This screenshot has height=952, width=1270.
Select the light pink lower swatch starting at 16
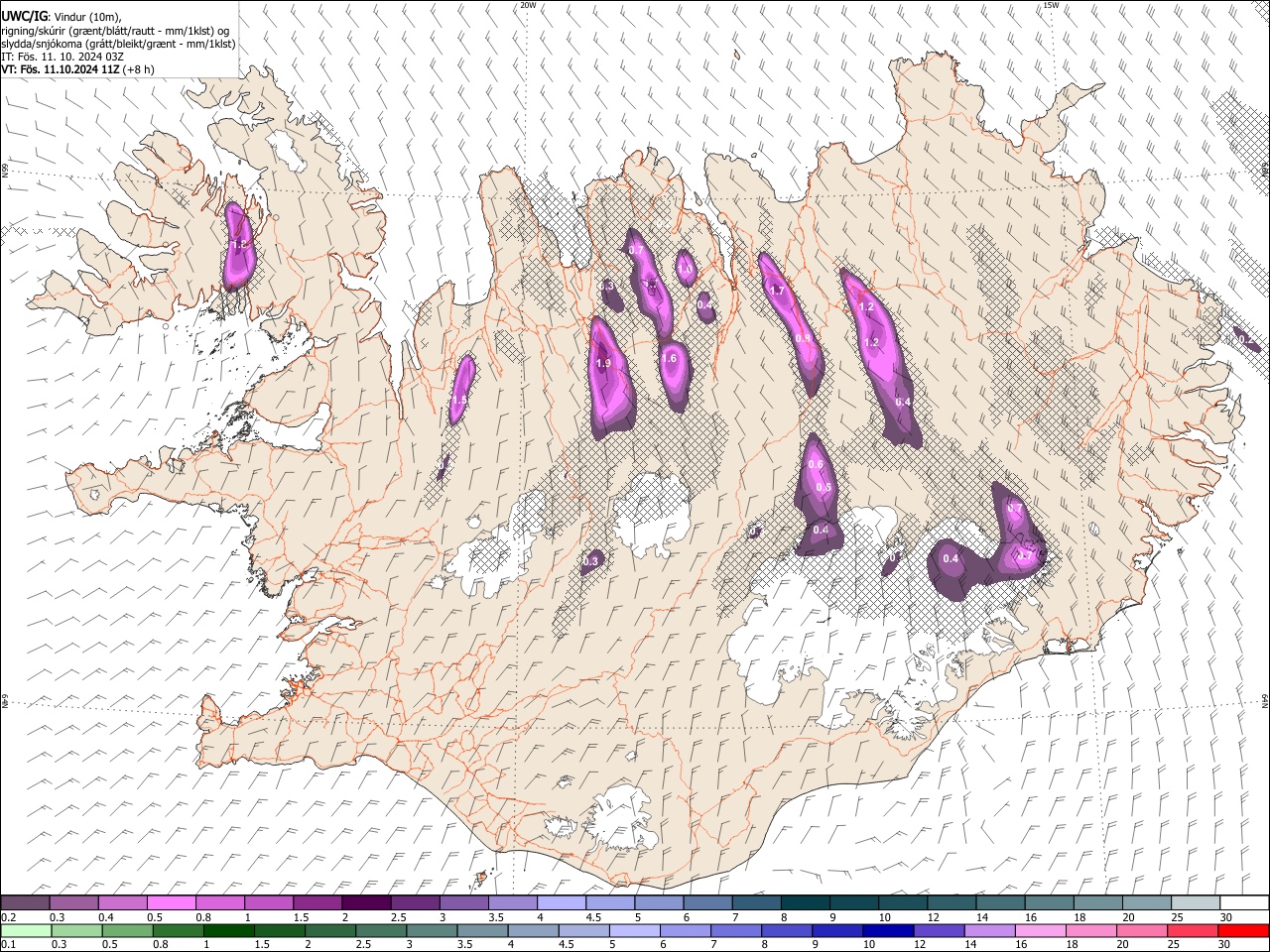[1041, 930]
